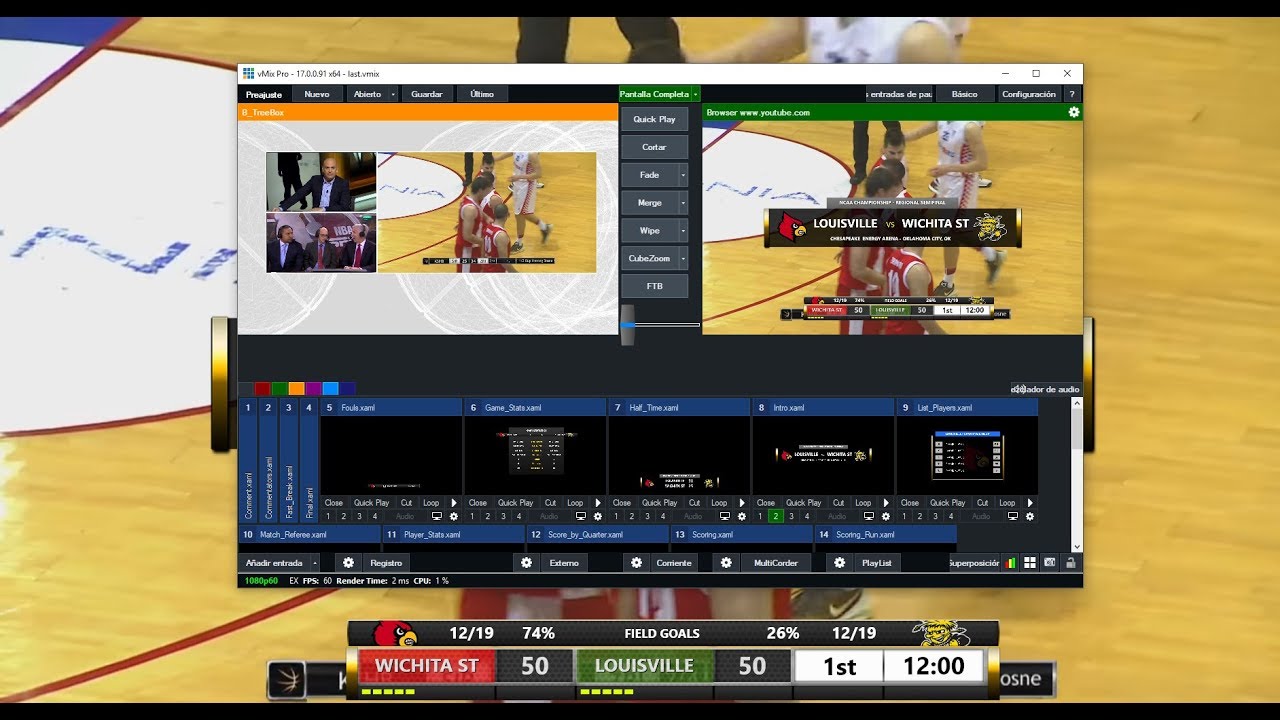1280x720 pixels.
Task: Open gear settings of the Fouls.xaml input
Action: coord(454,516)
